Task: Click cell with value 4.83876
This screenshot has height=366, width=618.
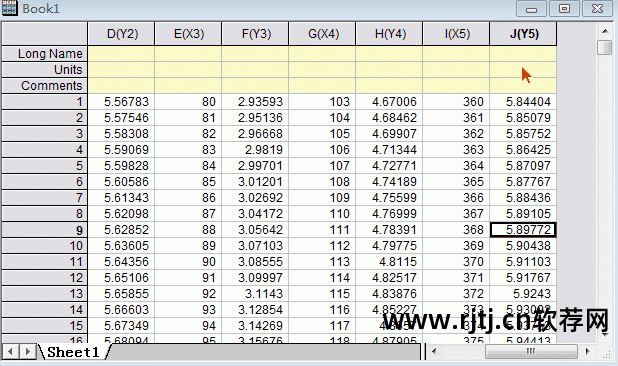Action: pos(389,294)
